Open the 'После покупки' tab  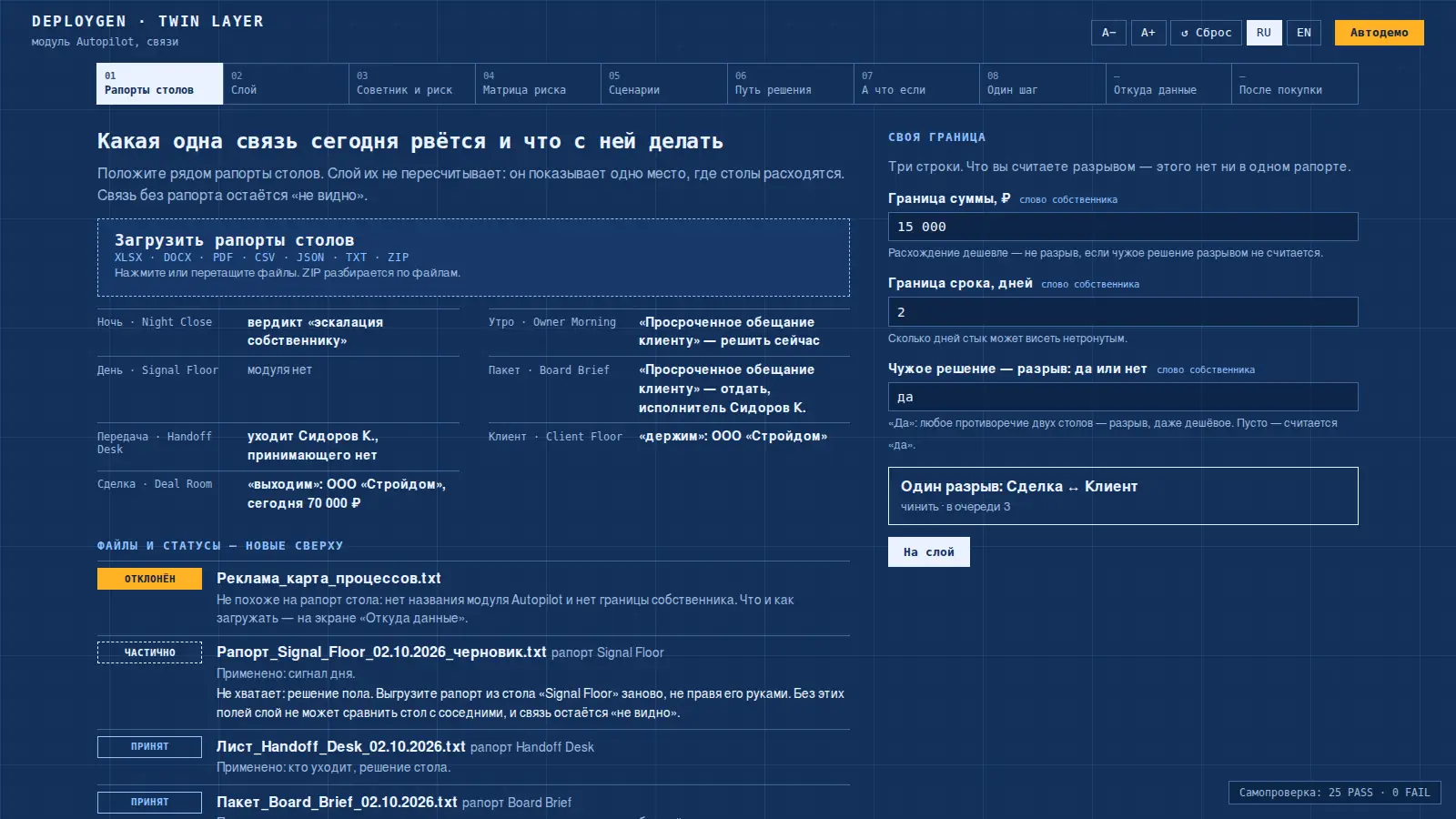[1295, 84]
